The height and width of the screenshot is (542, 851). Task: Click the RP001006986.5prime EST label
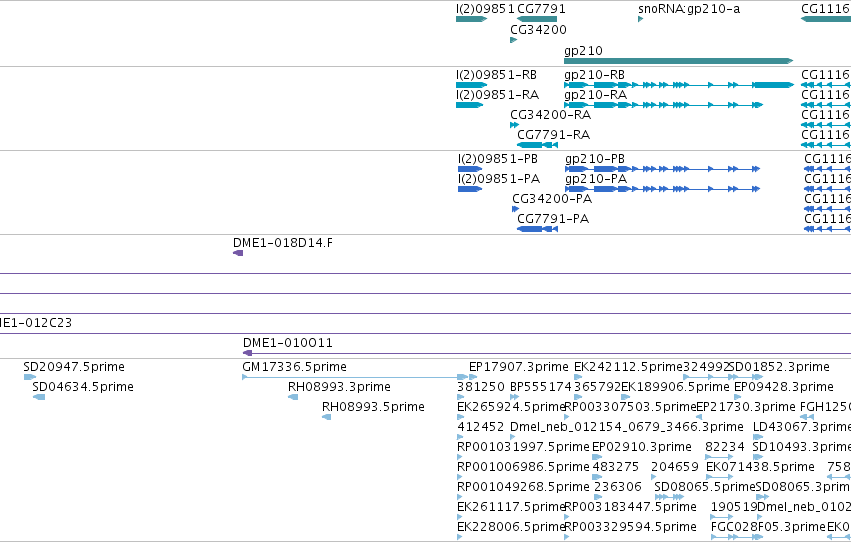[523, 468]
